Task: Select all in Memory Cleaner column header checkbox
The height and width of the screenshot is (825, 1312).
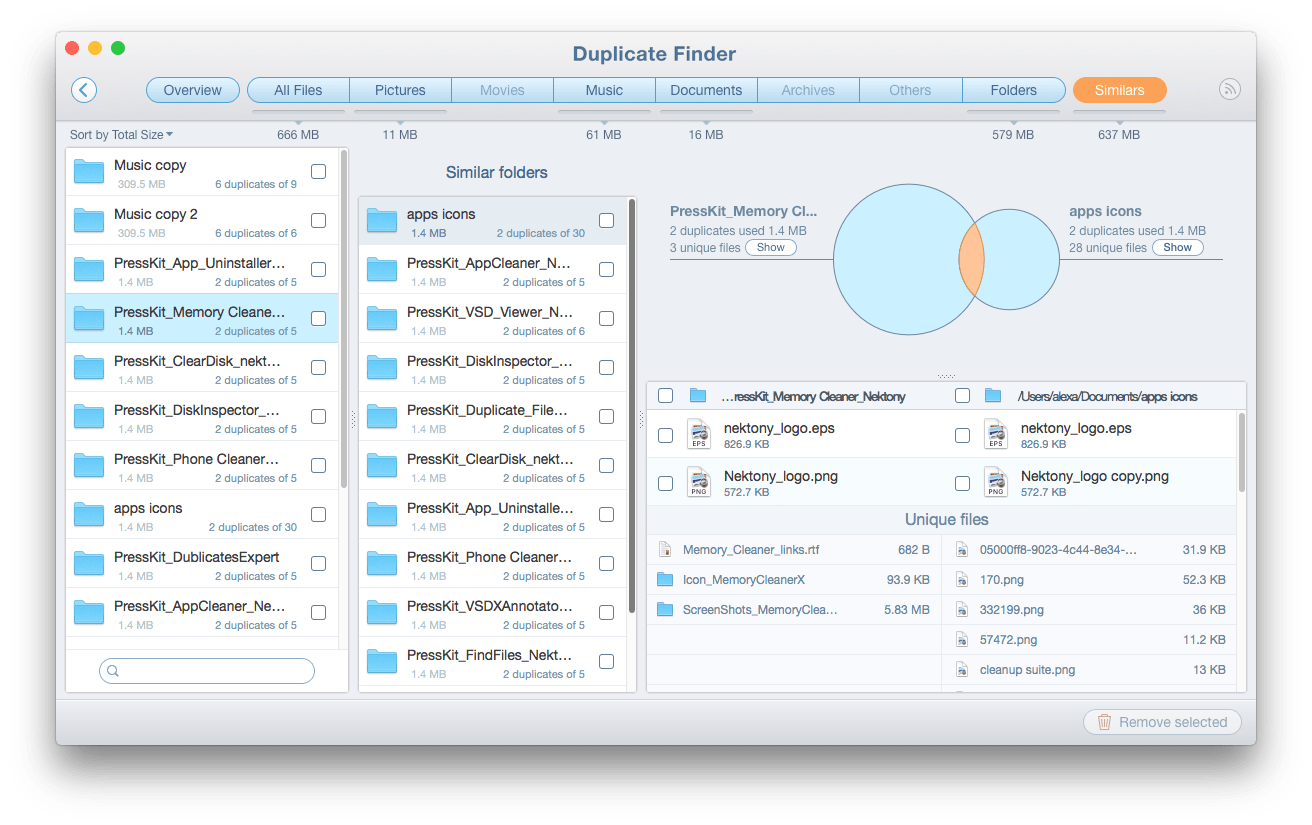Action: point(665,396)
